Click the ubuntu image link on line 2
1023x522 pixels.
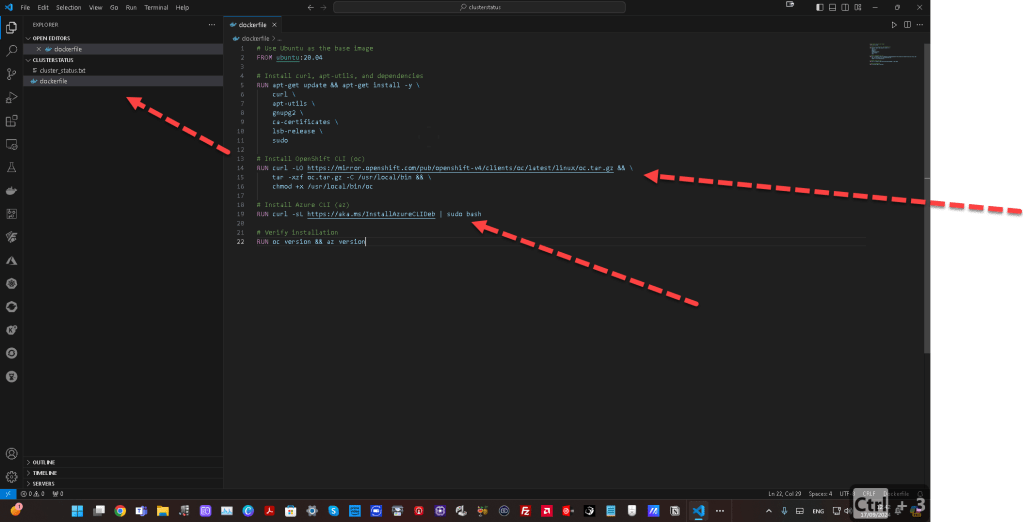pos(287,57)
